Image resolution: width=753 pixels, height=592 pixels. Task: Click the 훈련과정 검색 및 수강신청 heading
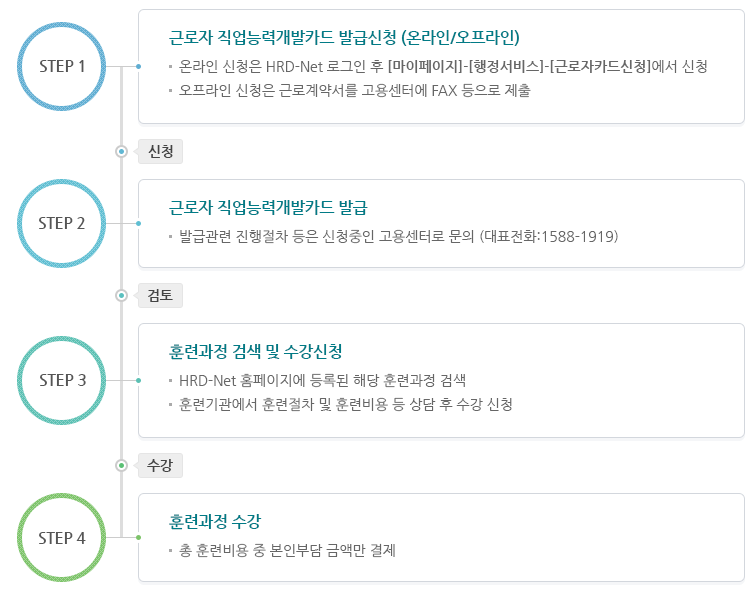pyautogui.click(x=255, y=351)
